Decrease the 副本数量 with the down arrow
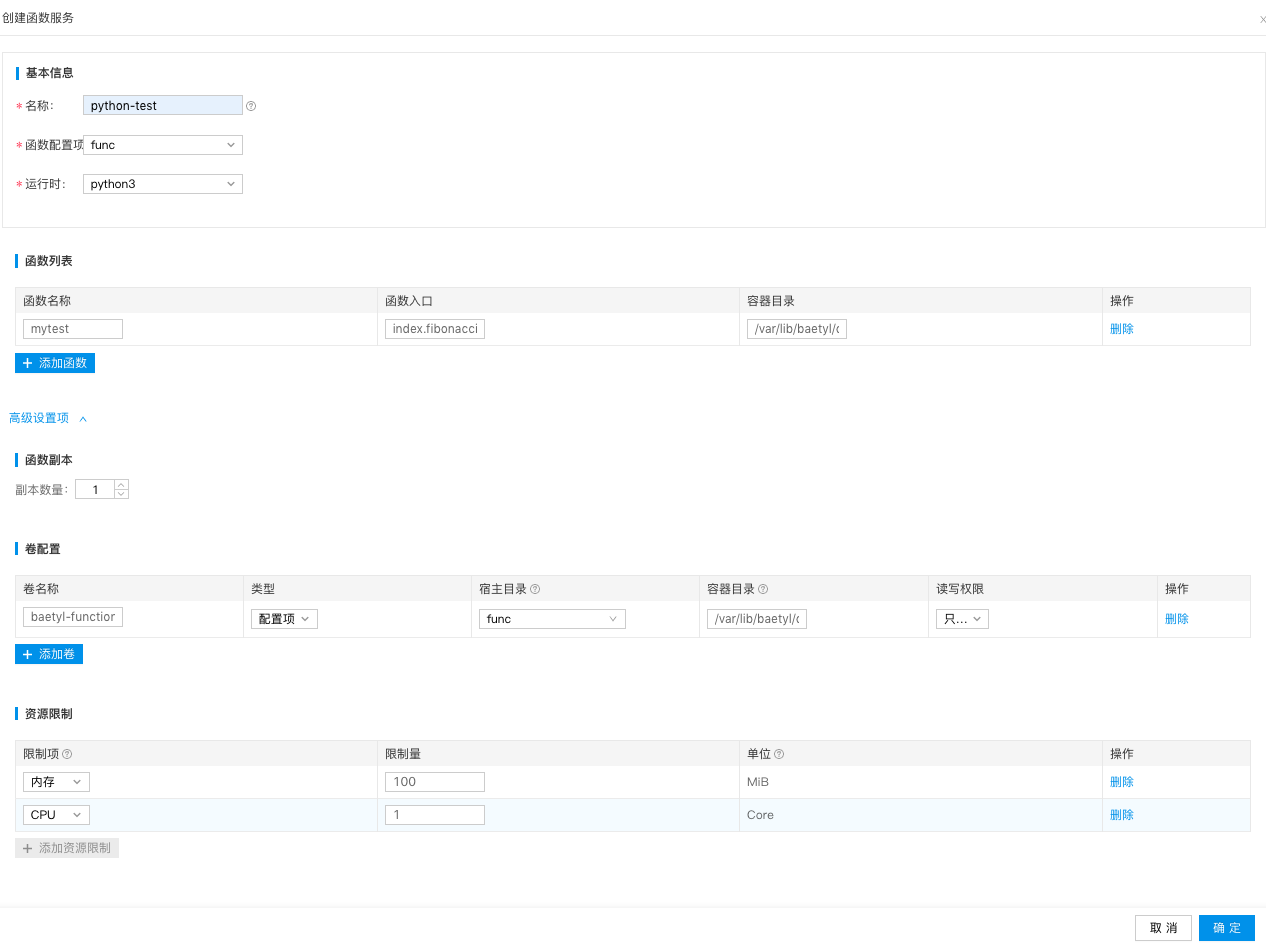Viewport: 1266px width, 945px height. [121, 494]
